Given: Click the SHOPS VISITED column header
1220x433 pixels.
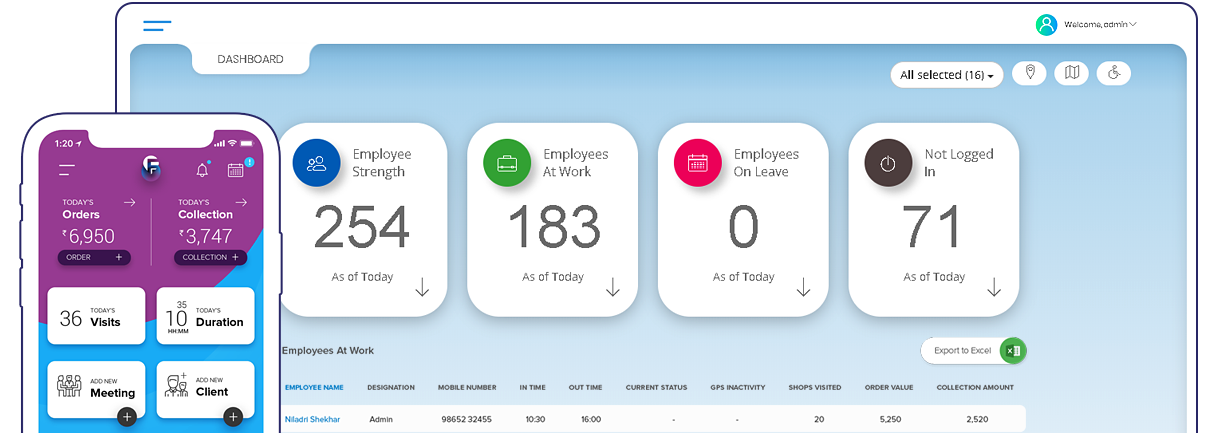Looking at the screenshot, I should pos(814,387).
